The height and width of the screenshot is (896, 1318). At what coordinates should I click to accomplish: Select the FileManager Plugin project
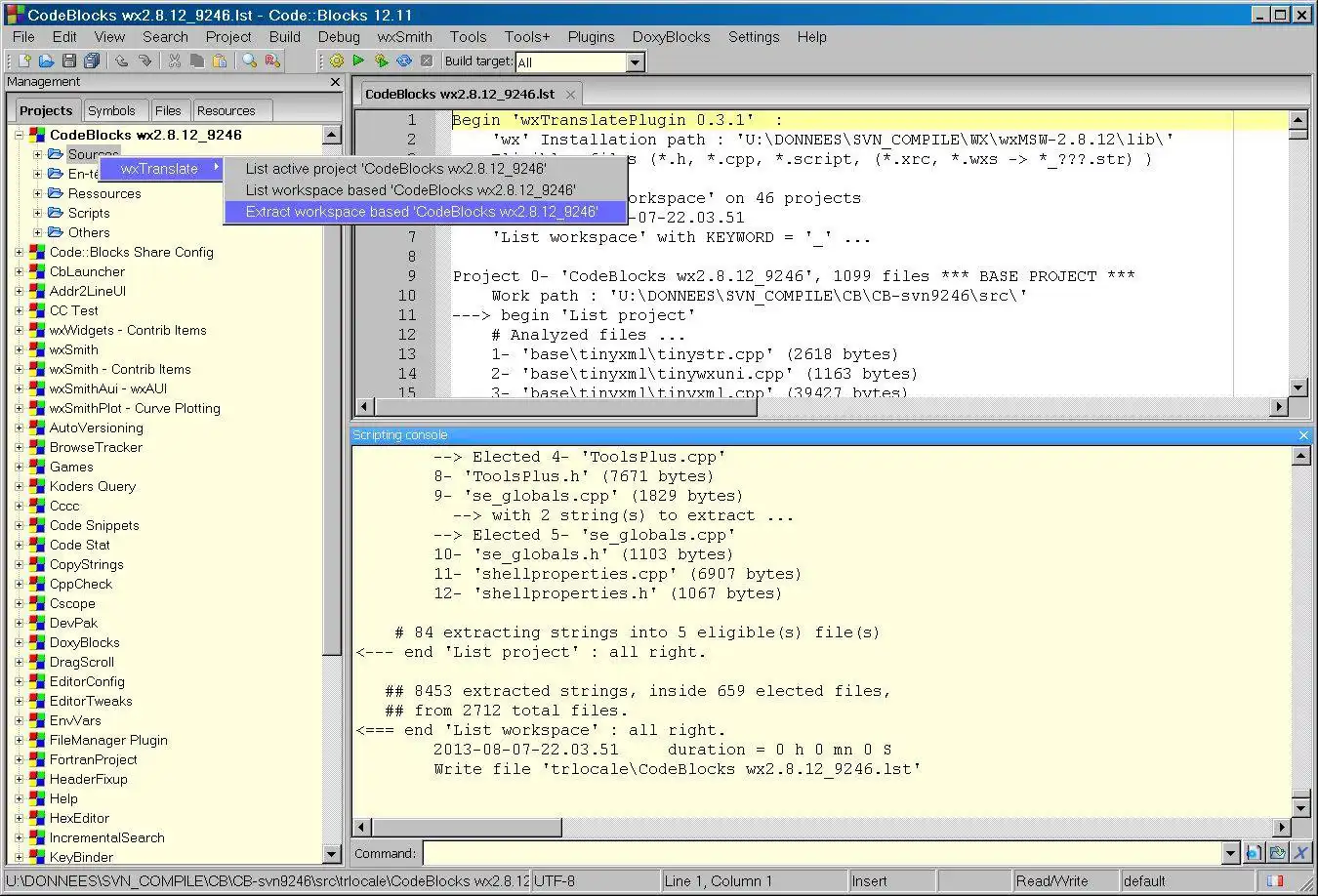point(108,740)
